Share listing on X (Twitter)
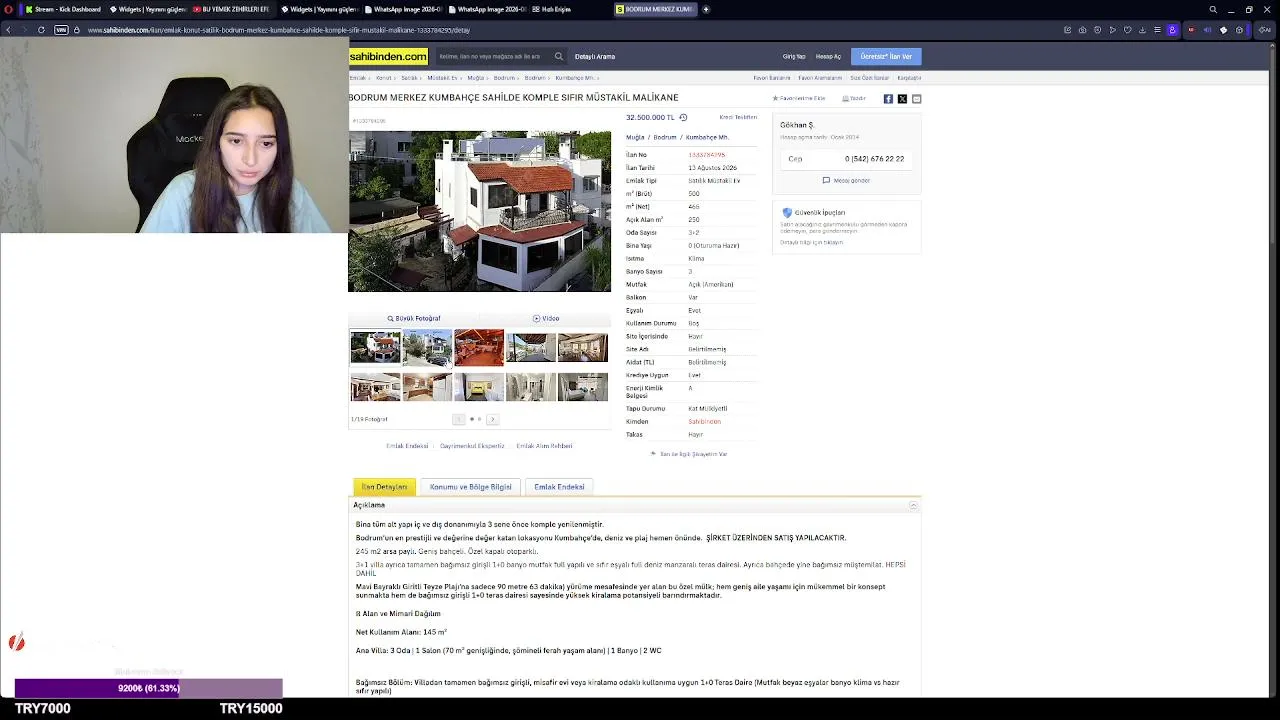 902,99
